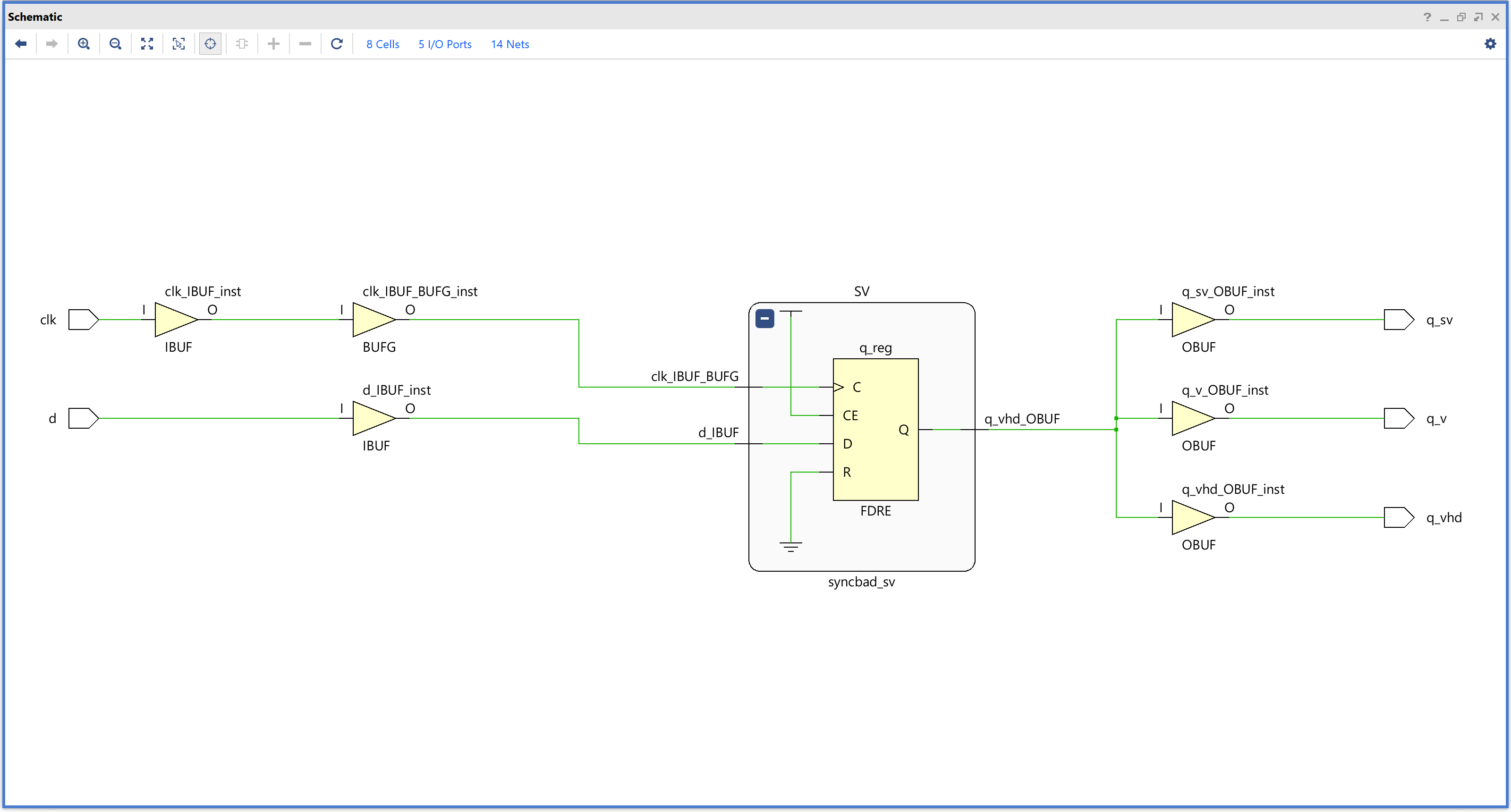Viewport: 1511px width, 812px height.
Task: Click the forward arrow navigation icon
Action: click(51, 44)
